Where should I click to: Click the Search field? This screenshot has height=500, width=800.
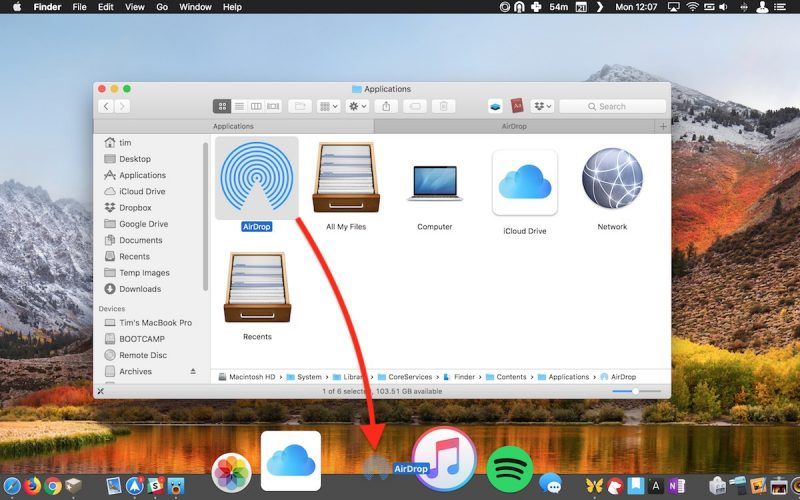pyautogui.click(x=612, y=106)
